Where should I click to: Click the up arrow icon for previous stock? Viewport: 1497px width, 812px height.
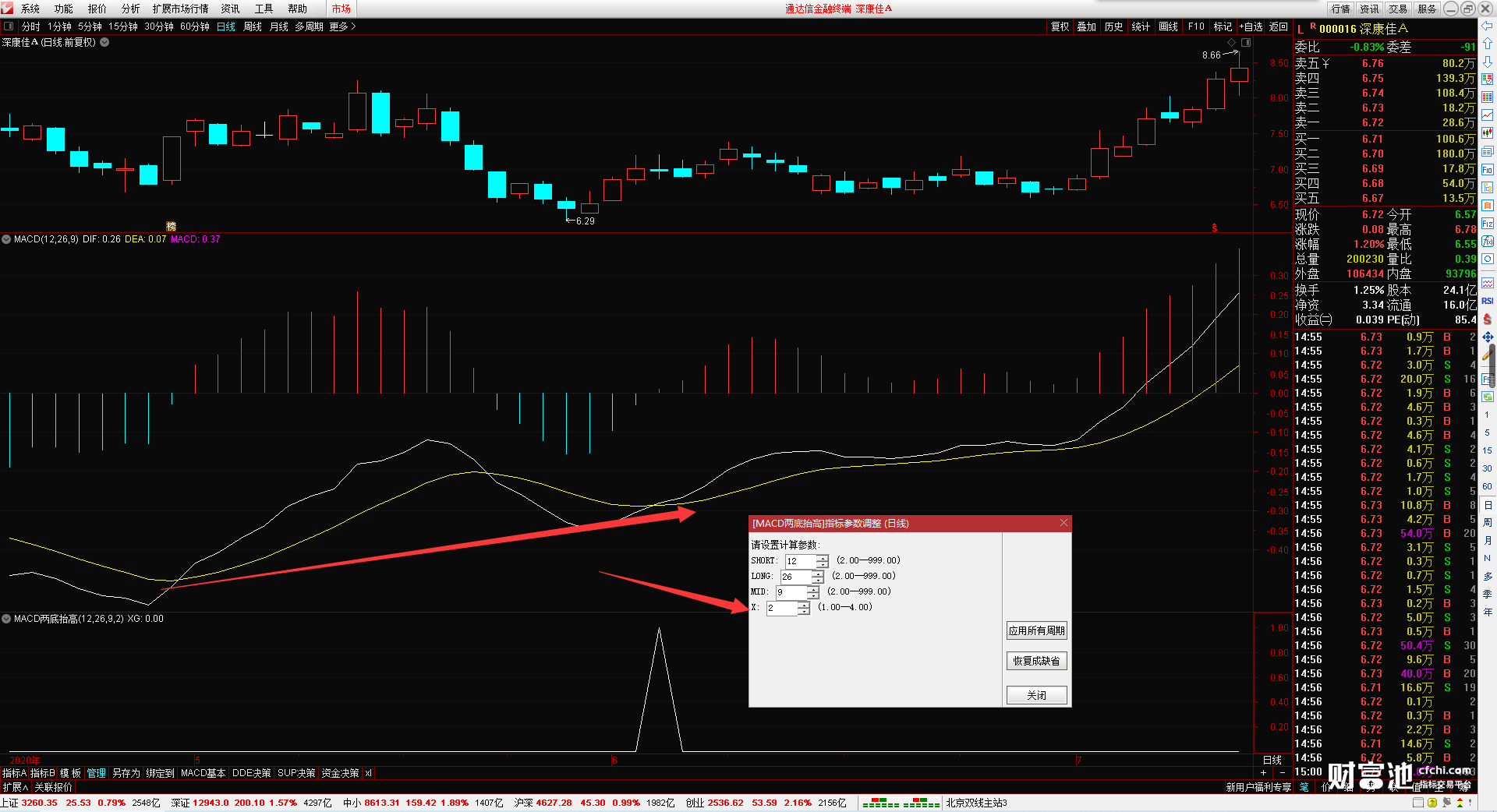[1488, 44]
